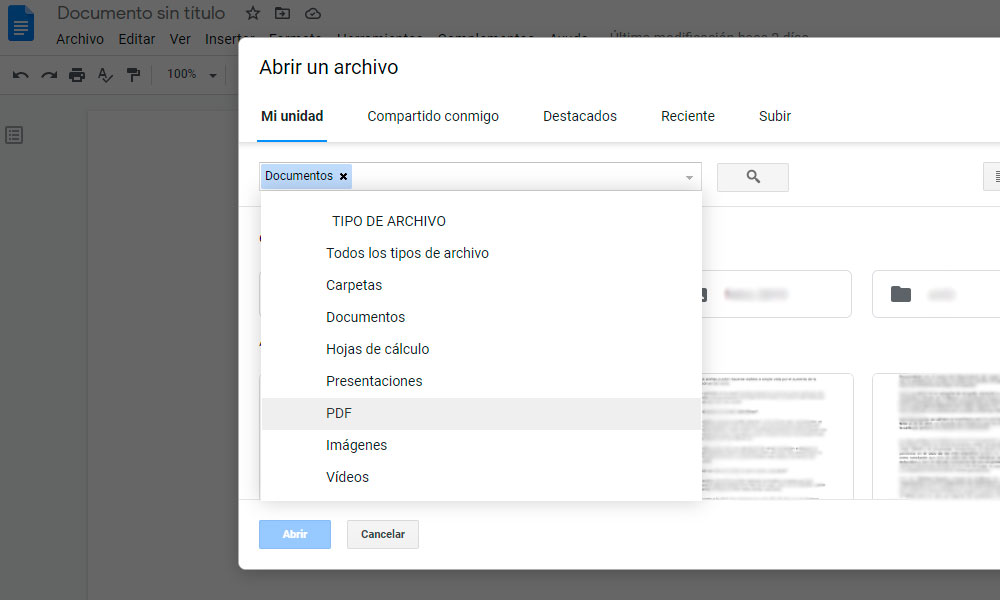Cancel the open file dialog
Image resolution: width=1000 pixels, height=600 pixels.
[x=382, y=534]
